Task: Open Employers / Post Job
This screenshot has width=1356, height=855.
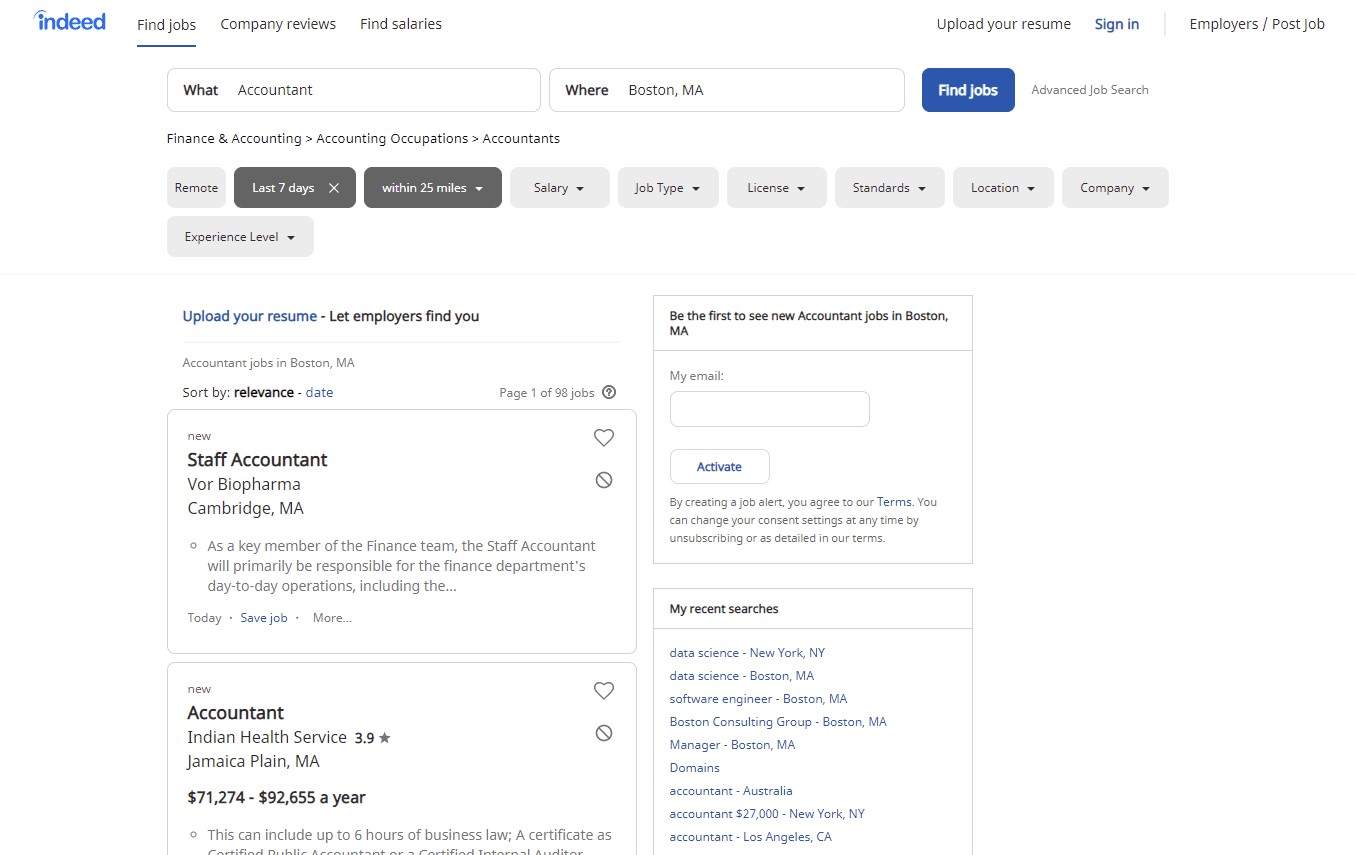Action: pyautogui.click(x=1257, y=24)
